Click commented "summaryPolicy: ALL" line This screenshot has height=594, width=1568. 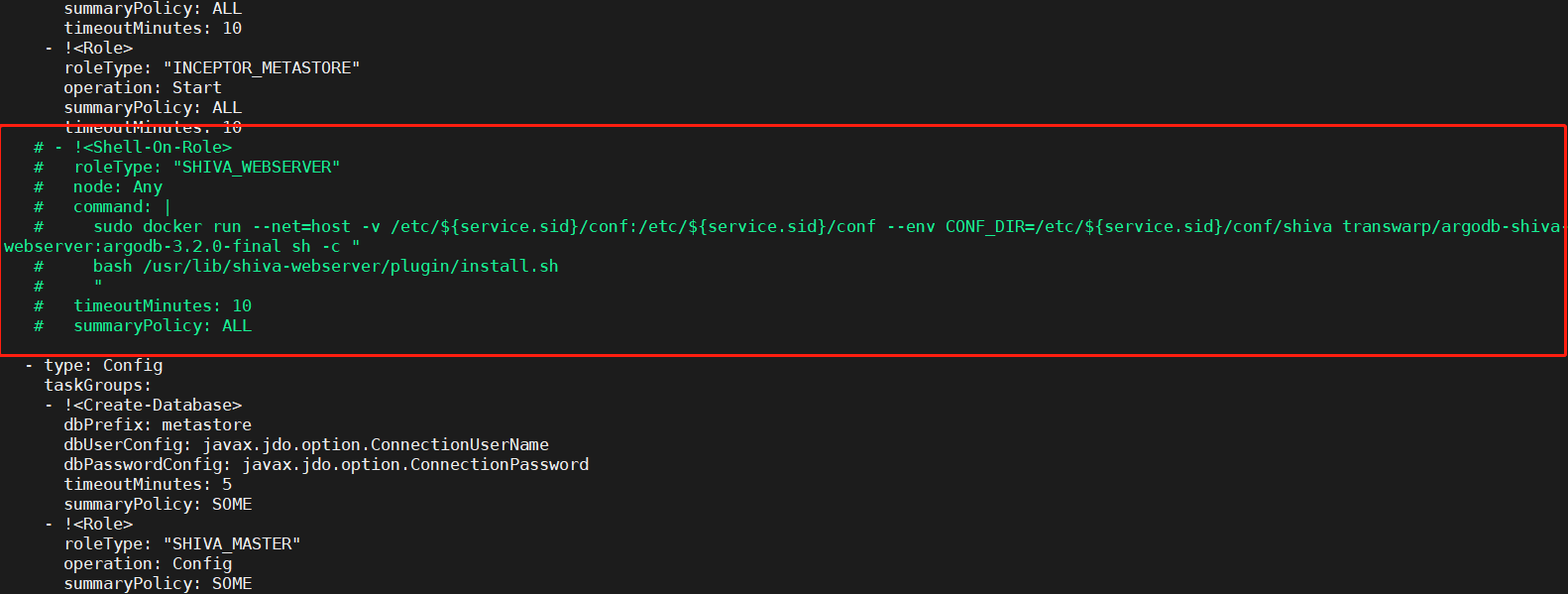tap(163, 325)
